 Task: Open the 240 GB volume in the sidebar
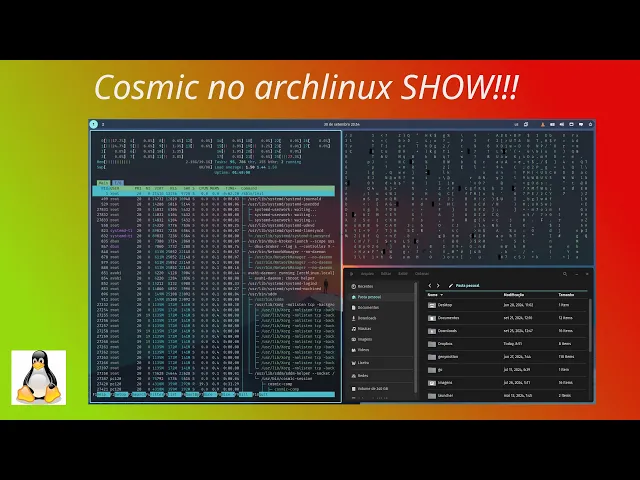tap(382, 389)
